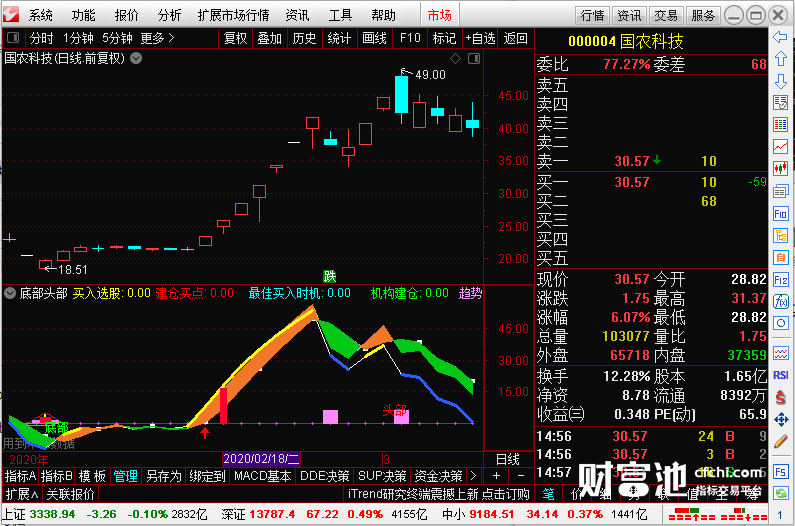Click the down arrow icon in right sidebar
The width and height of the screenshot is (795, 526).
[x=780, y=81]
